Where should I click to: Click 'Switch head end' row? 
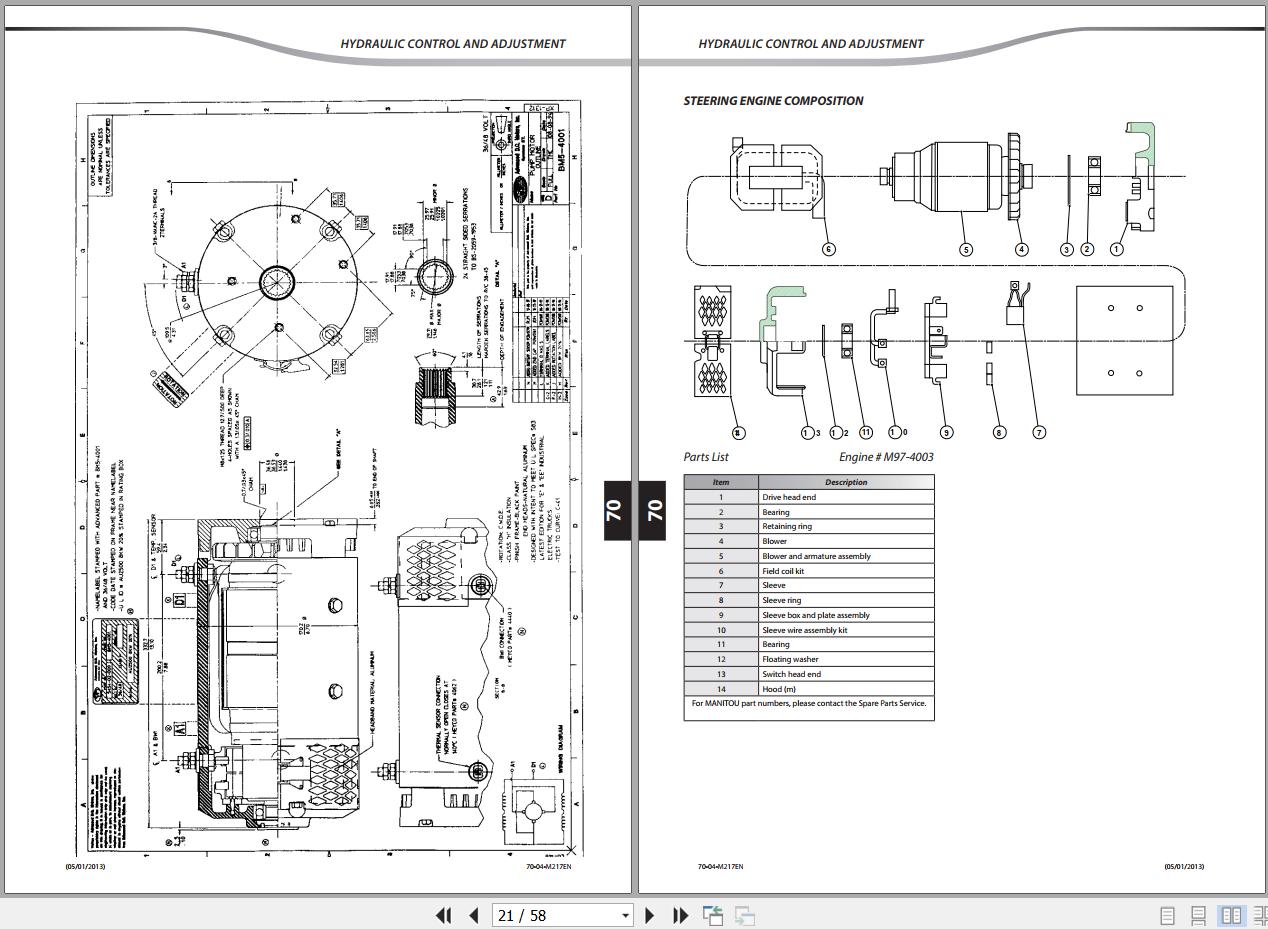tap(809, 674)
